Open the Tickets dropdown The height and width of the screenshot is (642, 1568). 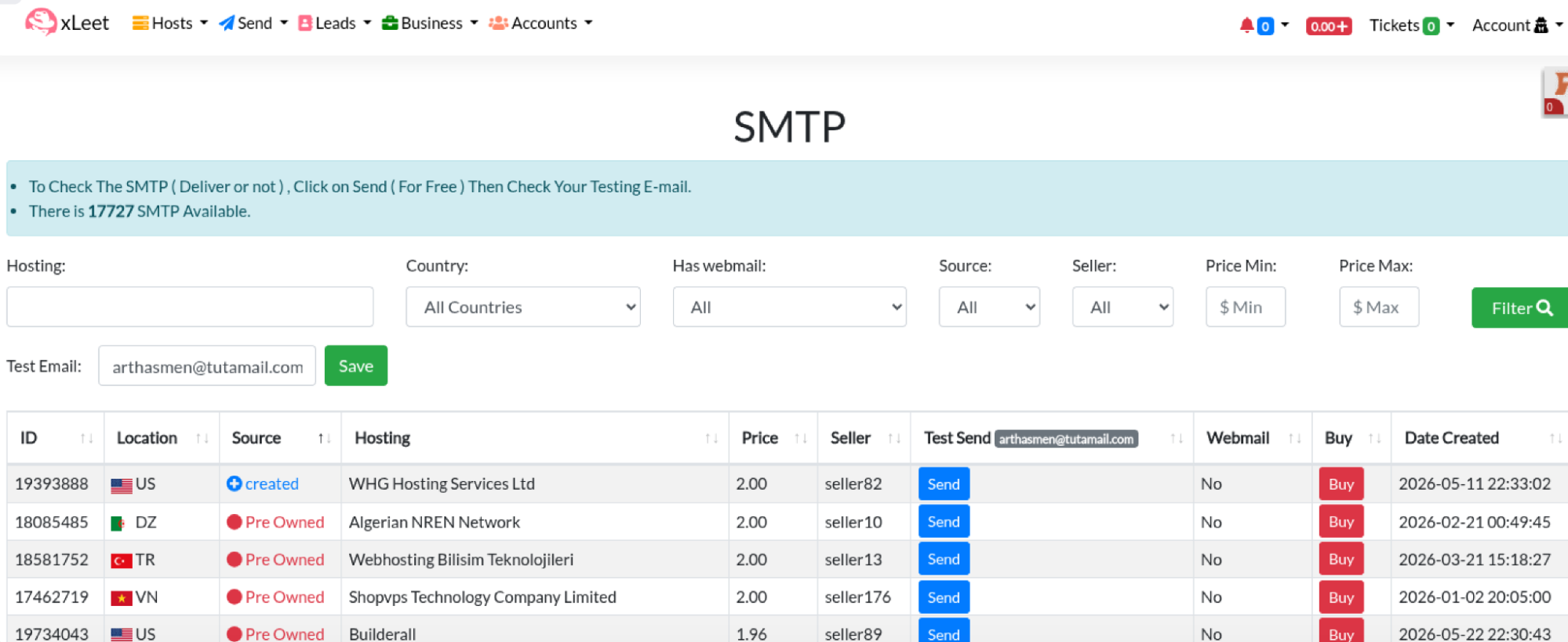pos(1412,25)
